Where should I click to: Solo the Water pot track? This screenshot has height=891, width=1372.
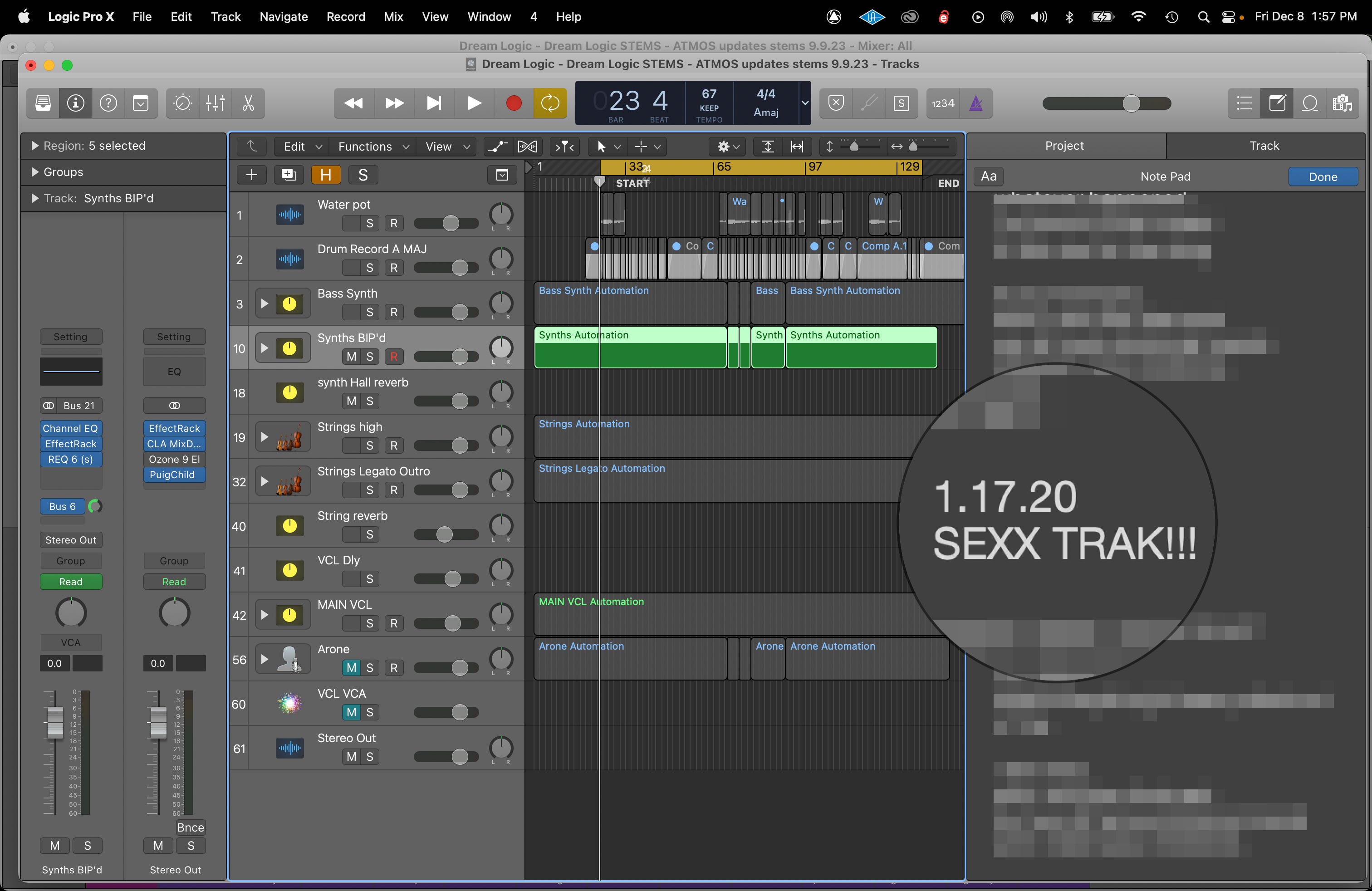[369, 223]
